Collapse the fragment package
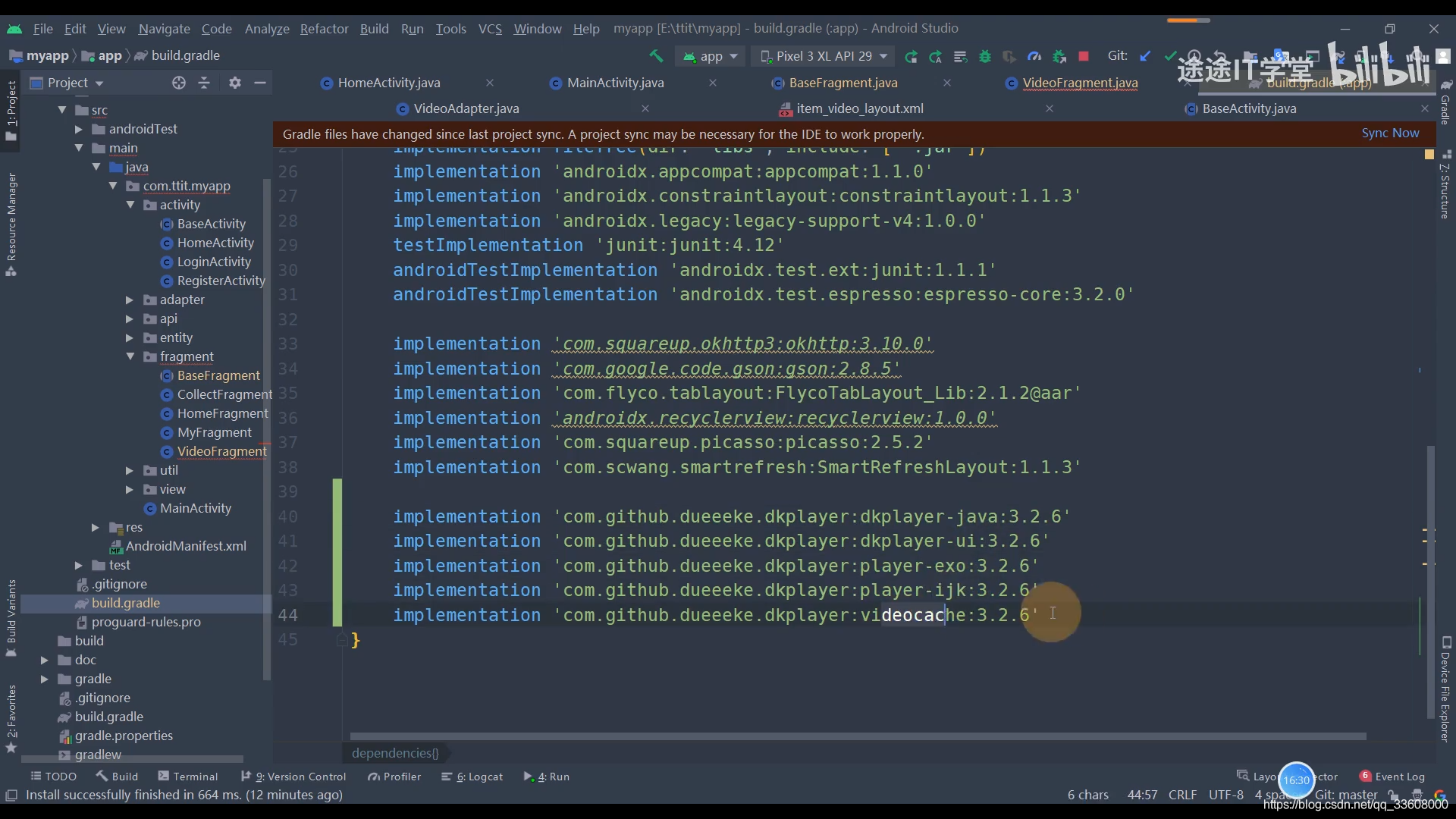The width and height of the screenshot is (1456, 819). tap(130, 356)
